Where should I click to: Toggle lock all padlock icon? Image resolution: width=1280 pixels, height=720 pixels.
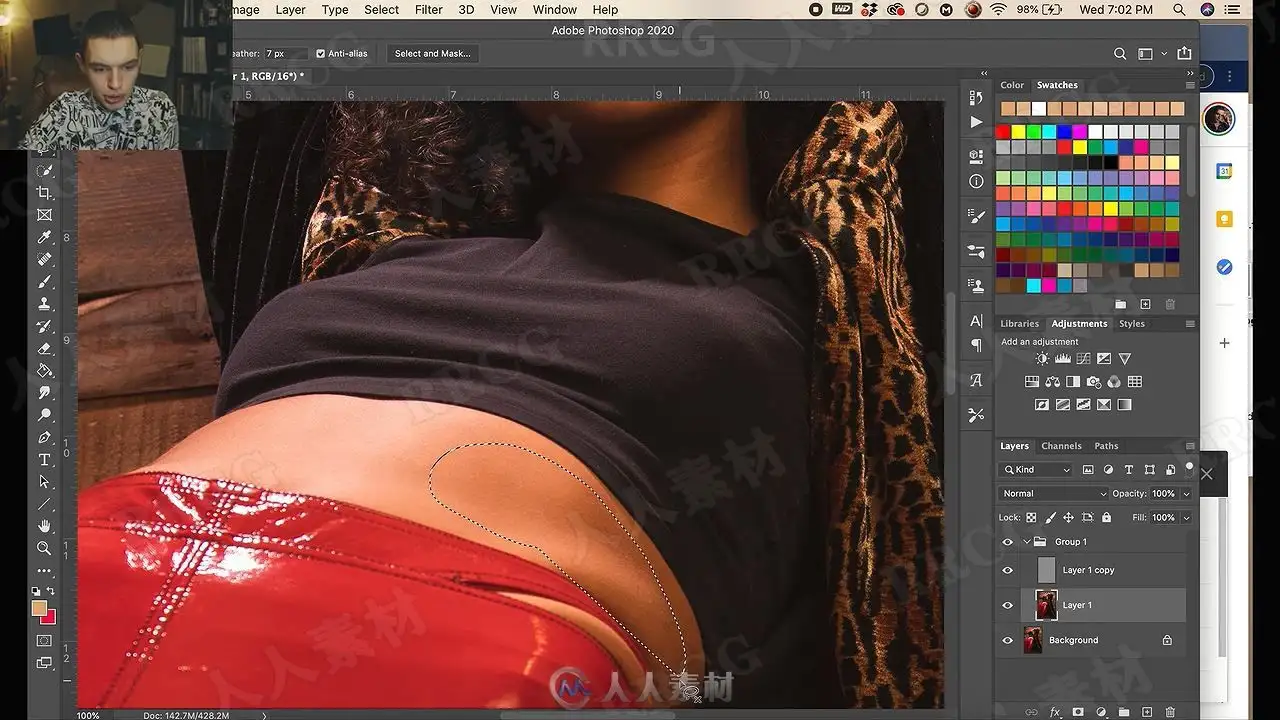(x=1106, y=518)
